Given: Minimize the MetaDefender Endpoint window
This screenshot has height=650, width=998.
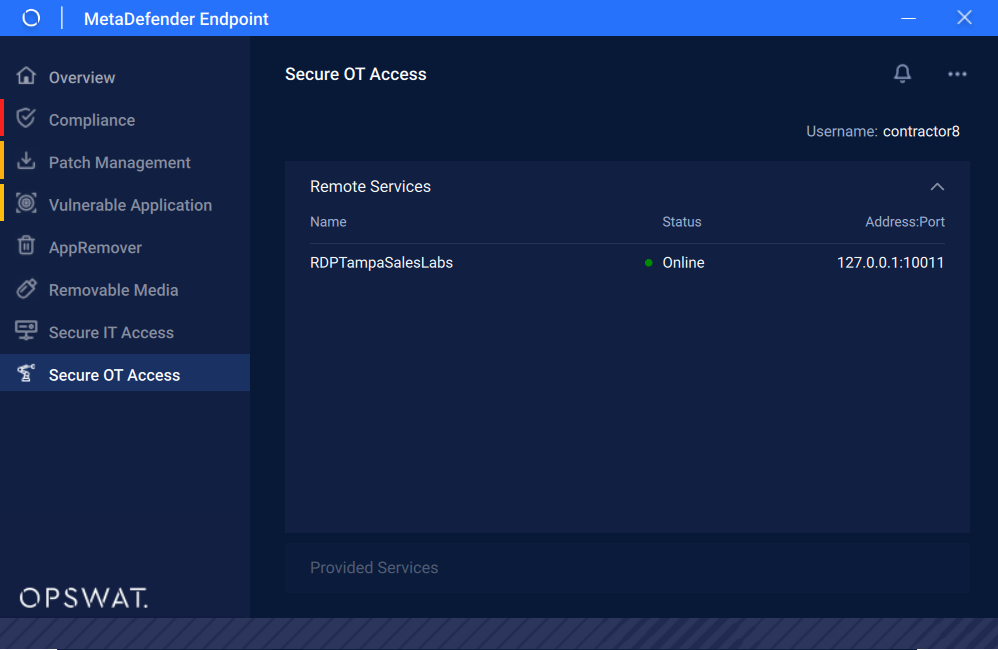Looking at the screenshot, I should (x=908, y=18).
